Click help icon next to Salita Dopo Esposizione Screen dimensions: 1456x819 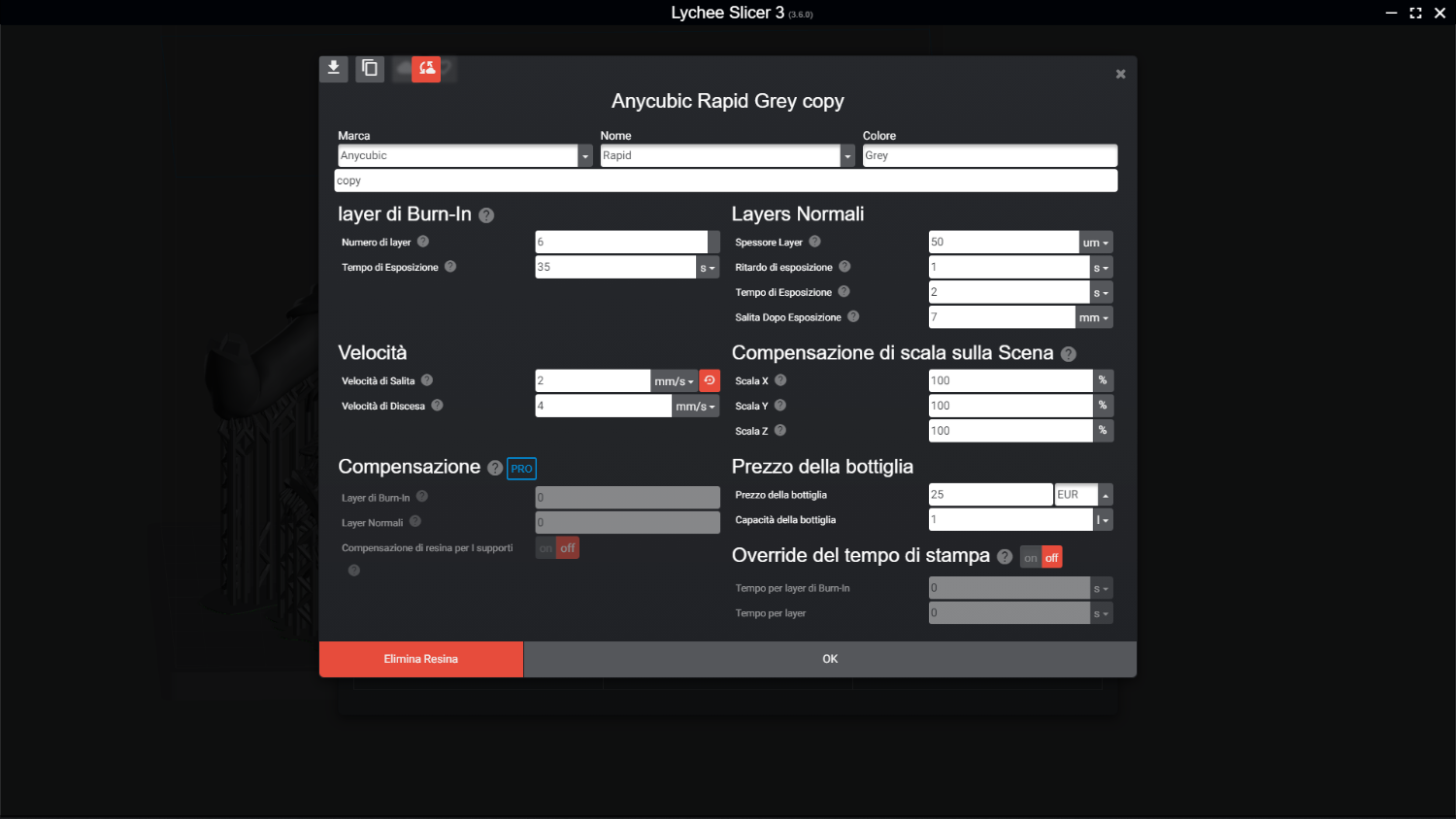(853, 316)
